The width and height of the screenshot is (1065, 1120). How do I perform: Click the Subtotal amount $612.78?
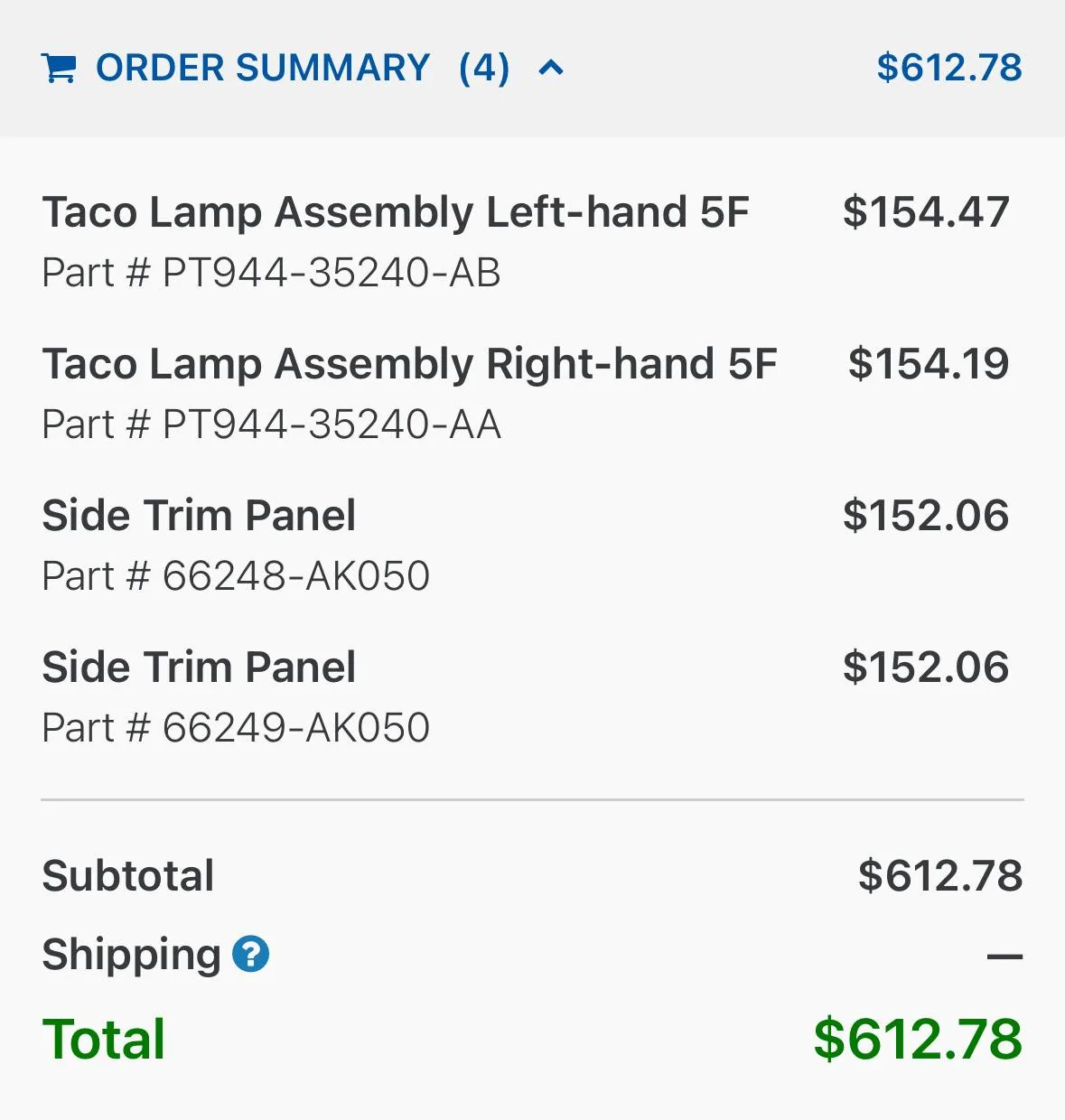[x=939, y=875]
